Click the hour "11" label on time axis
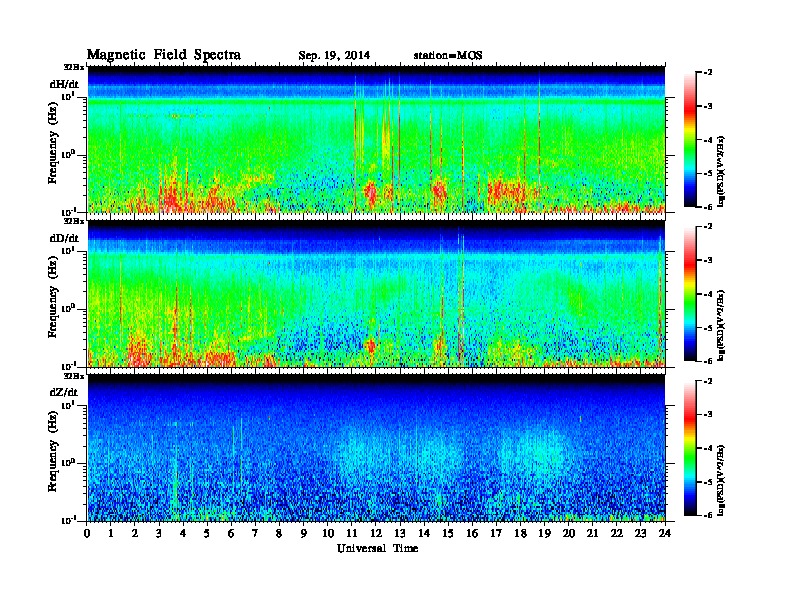This screenshot has width=792, height=612. point(352,533)
